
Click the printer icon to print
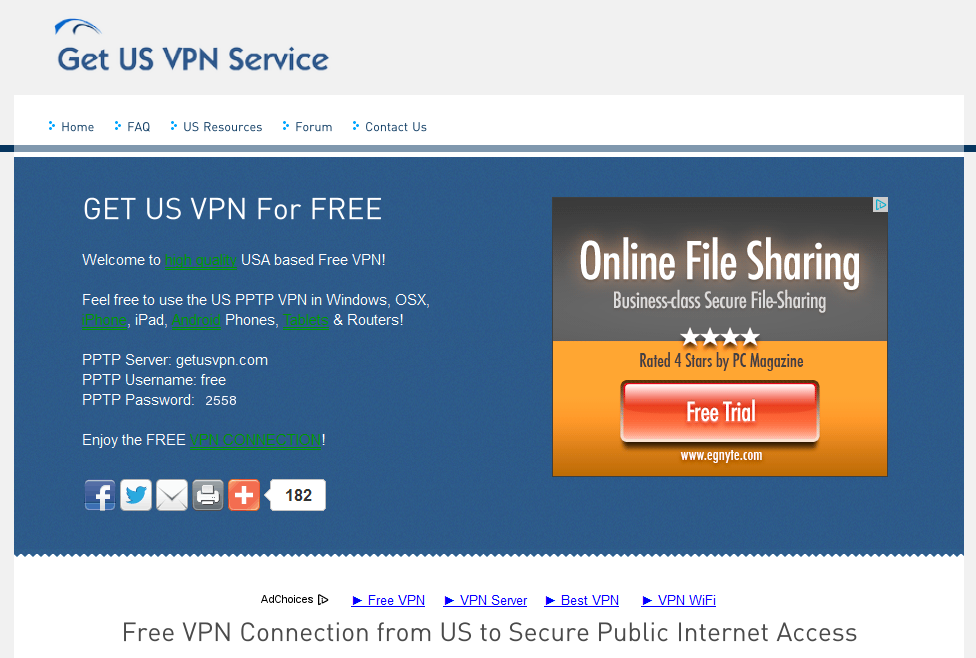point(208,496)
